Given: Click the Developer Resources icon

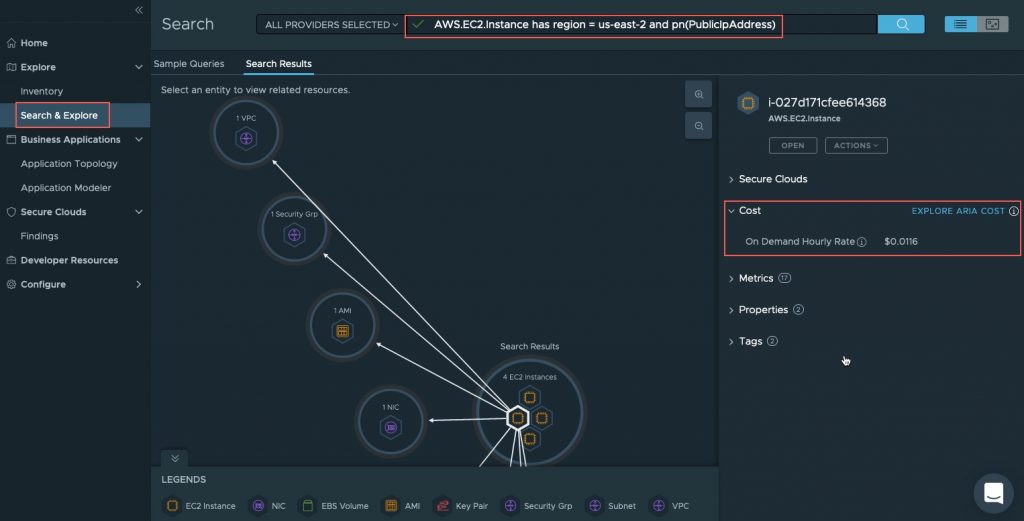Looking at the screenshot, I should [x=11, y=260].
